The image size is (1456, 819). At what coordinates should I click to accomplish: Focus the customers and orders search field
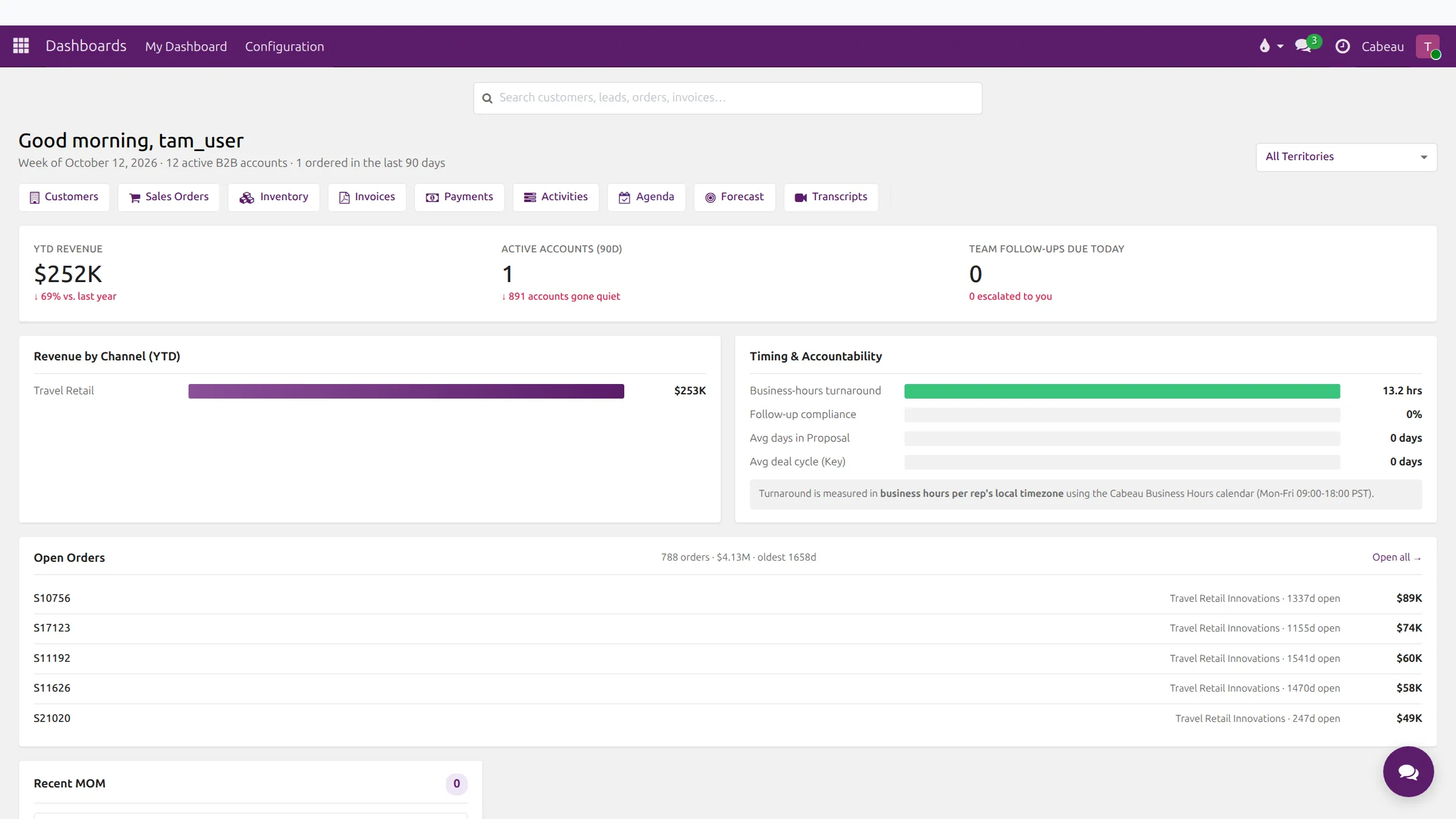(728, 98)
